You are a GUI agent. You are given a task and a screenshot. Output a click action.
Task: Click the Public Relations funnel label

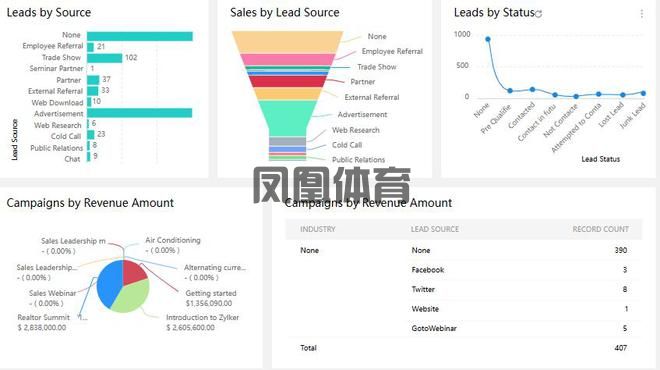(x=358, y=160)
